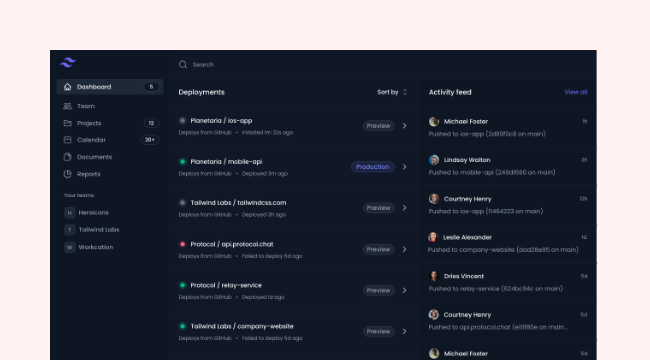Click 'Pushed to company-website' activity text
Viewport: 650px width, 360px height.
pyautogui.click(x=503, y=250)
